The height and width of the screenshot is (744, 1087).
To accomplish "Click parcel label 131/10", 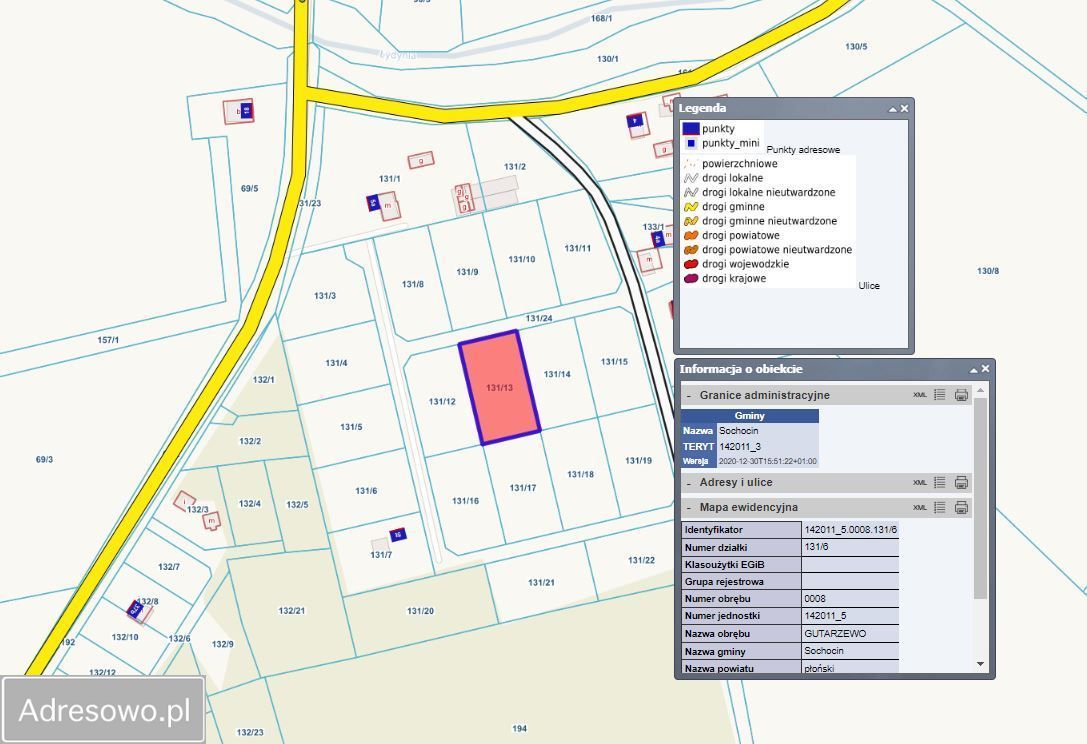I will point(521,259).
